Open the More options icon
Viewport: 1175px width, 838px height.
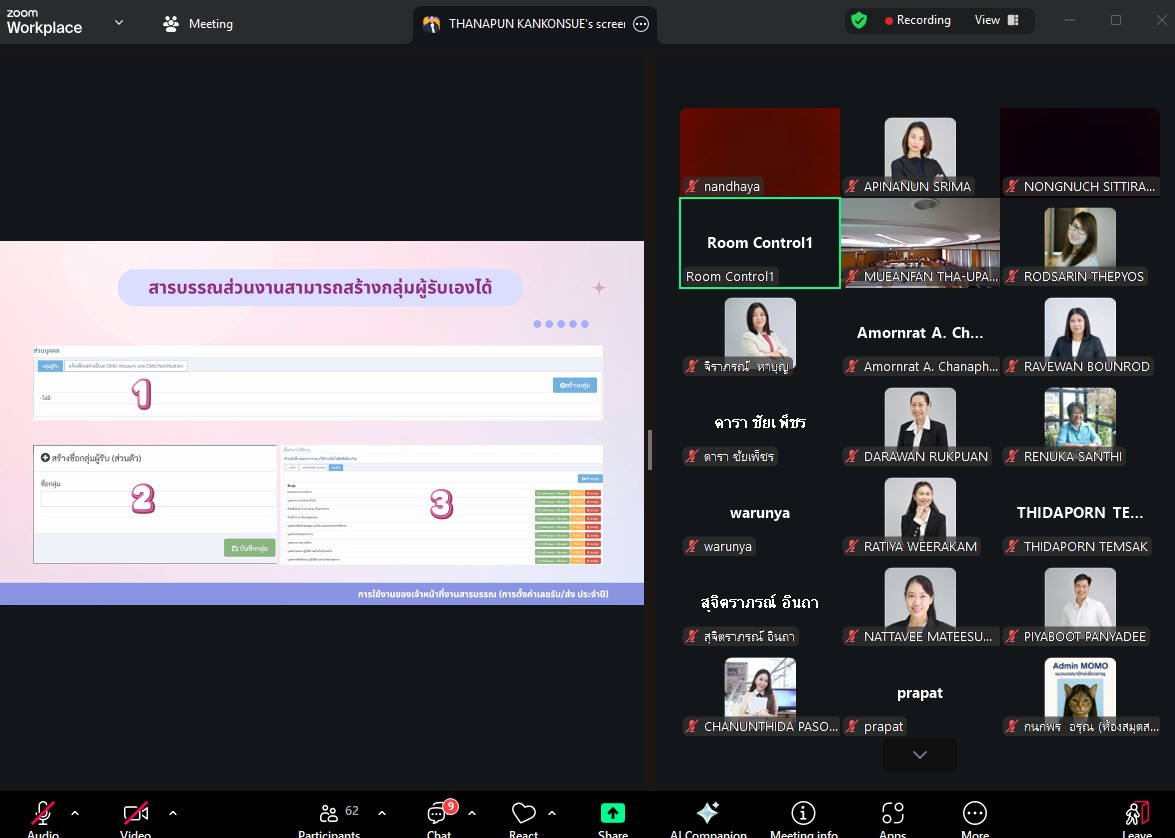pyautogui.click(x=974, y=813)
